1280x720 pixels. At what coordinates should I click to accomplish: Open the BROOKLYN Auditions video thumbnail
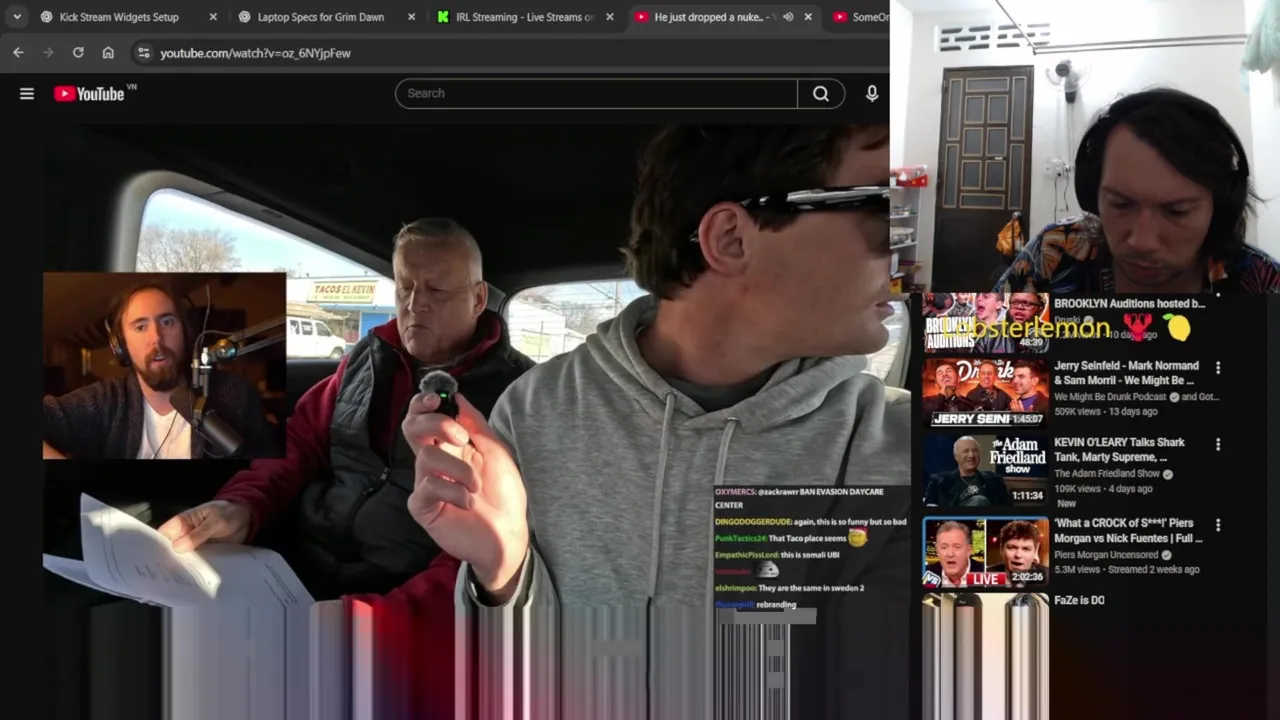tap(985, 322)
